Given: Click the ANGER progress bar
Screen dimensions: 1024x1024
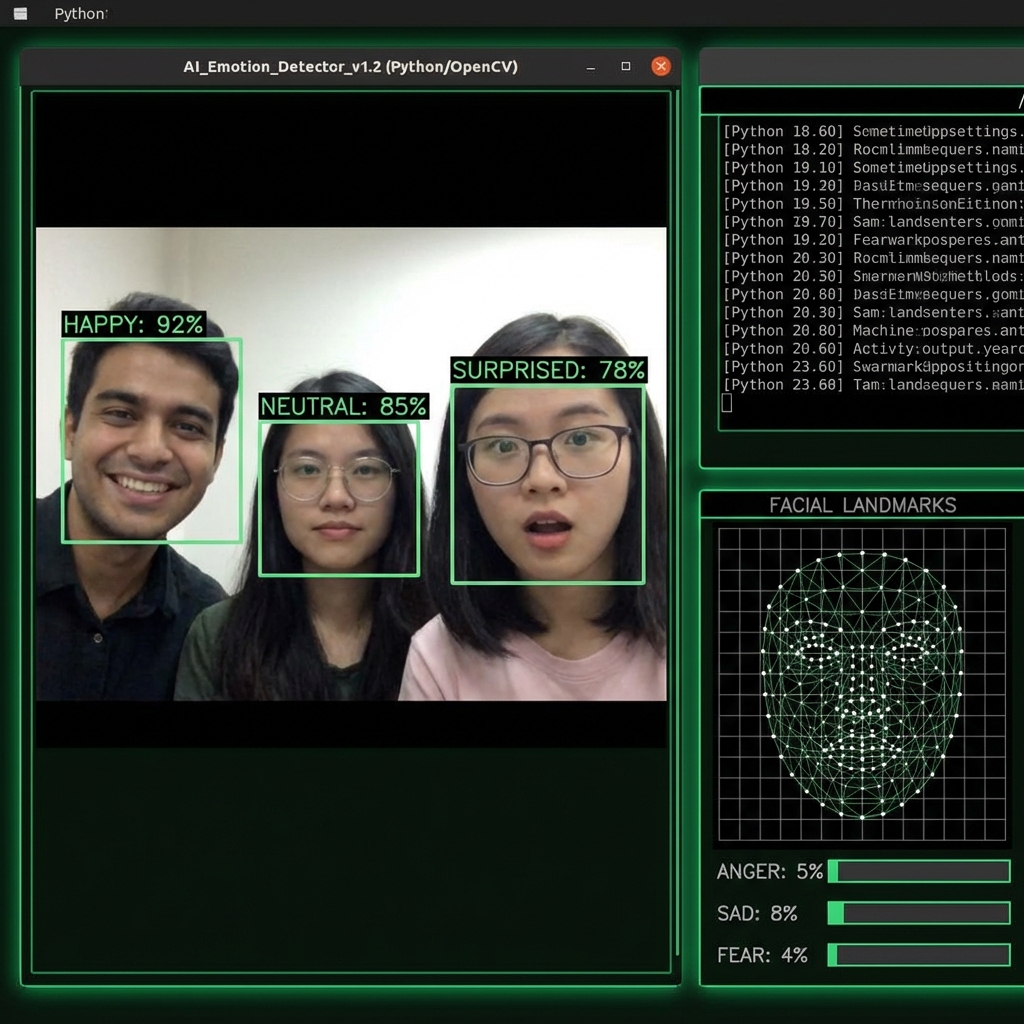Looking at the screenshot, I should coord(919,871).
